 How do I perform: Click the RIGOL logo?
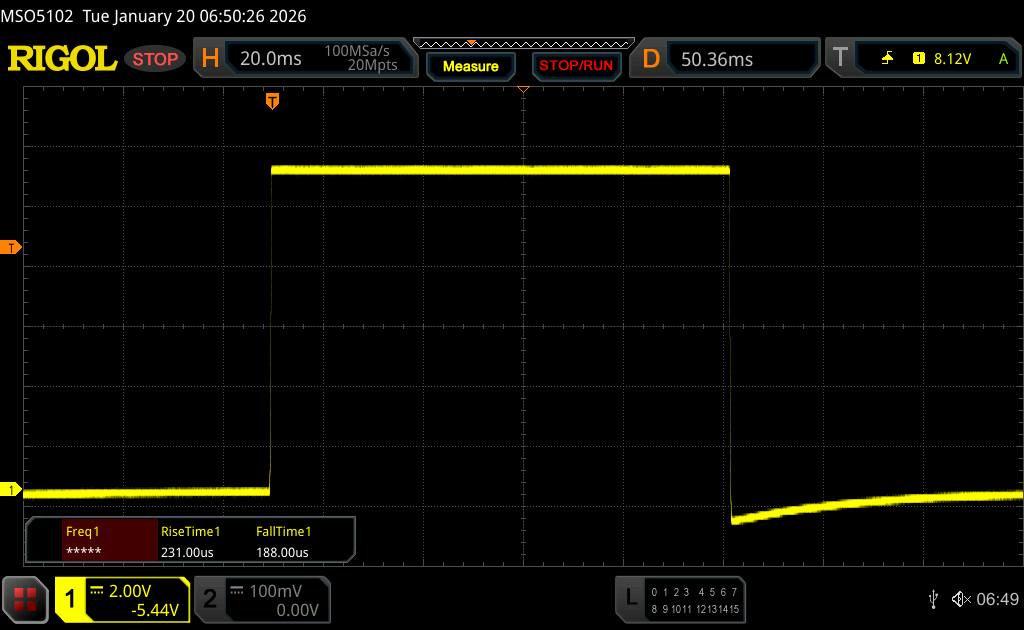pyautogui.click(x=62, y=59)
